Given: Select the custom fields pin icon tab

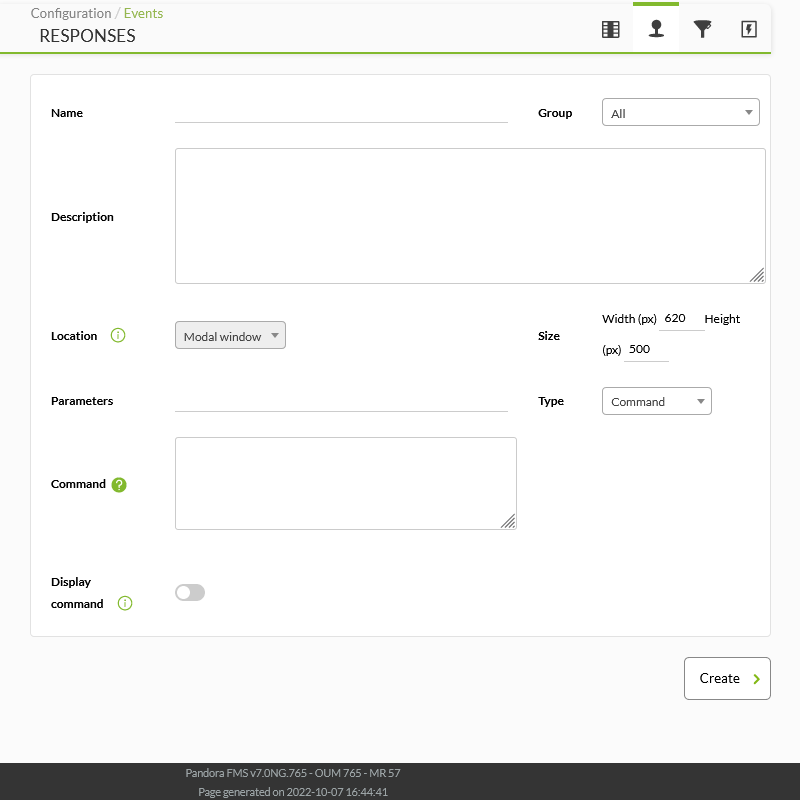Looking at the screenshot, I should coord(656,29).
